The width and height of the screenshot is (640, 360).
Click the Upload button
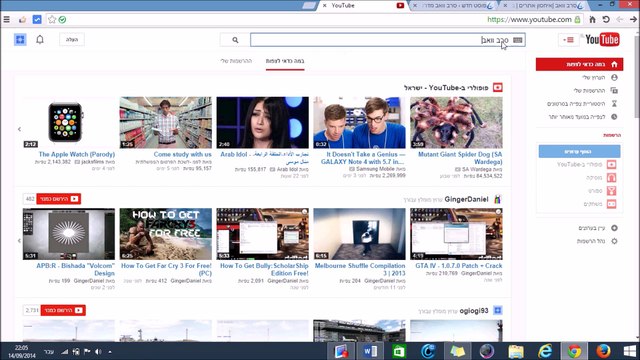(x=72, y=40)
